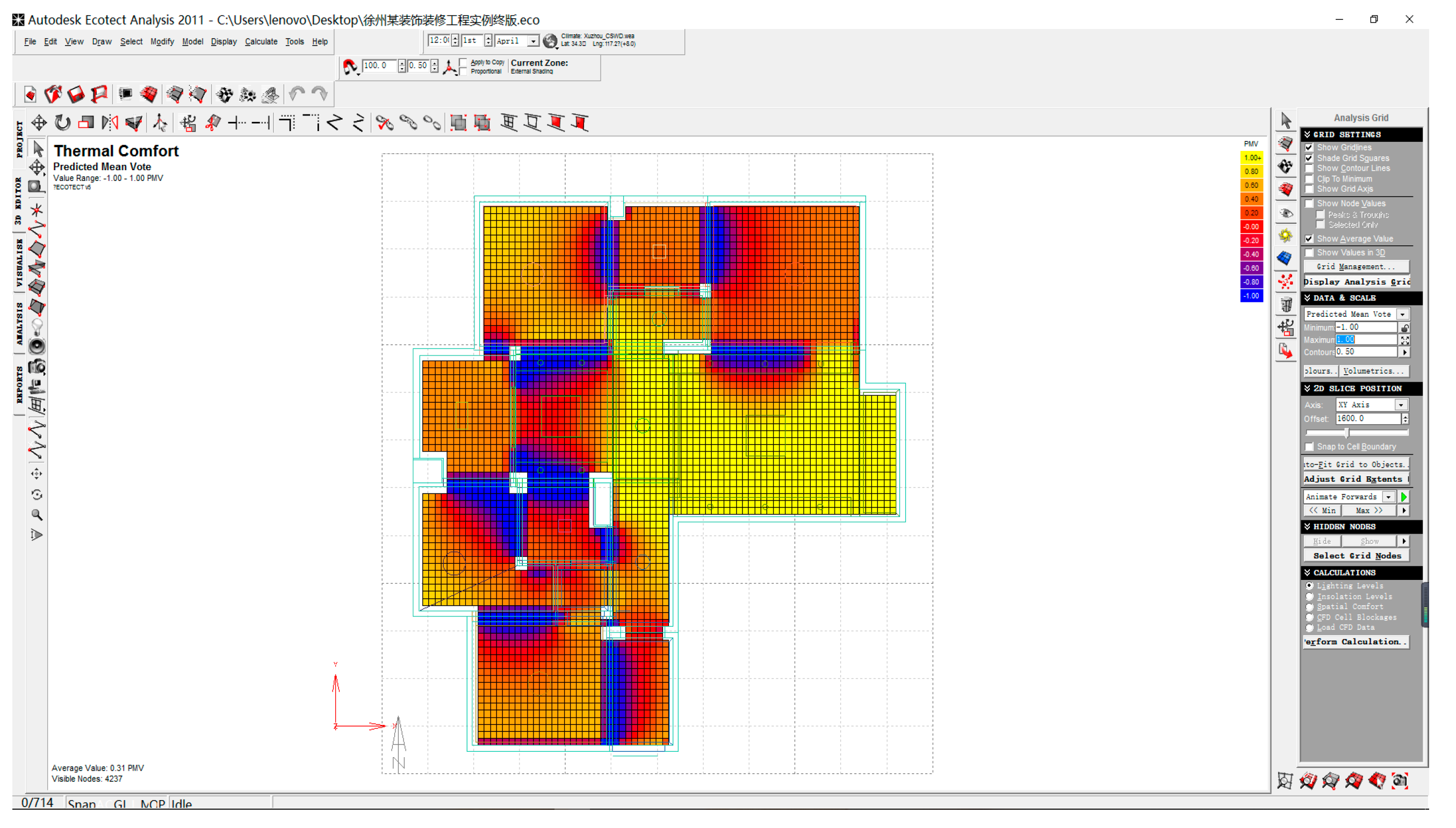
Task: Click the Undo arrow icon
Action: (x=297, y=94)
